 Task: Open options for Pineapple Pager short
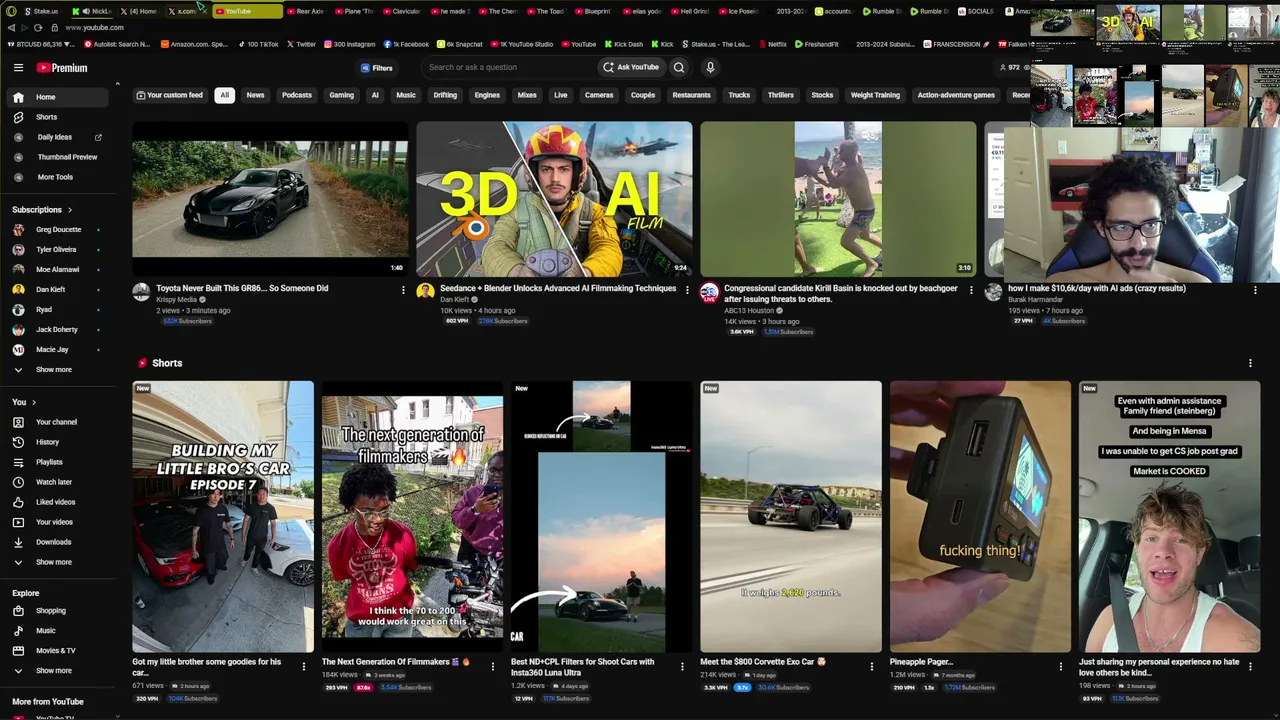[1061, 666]
